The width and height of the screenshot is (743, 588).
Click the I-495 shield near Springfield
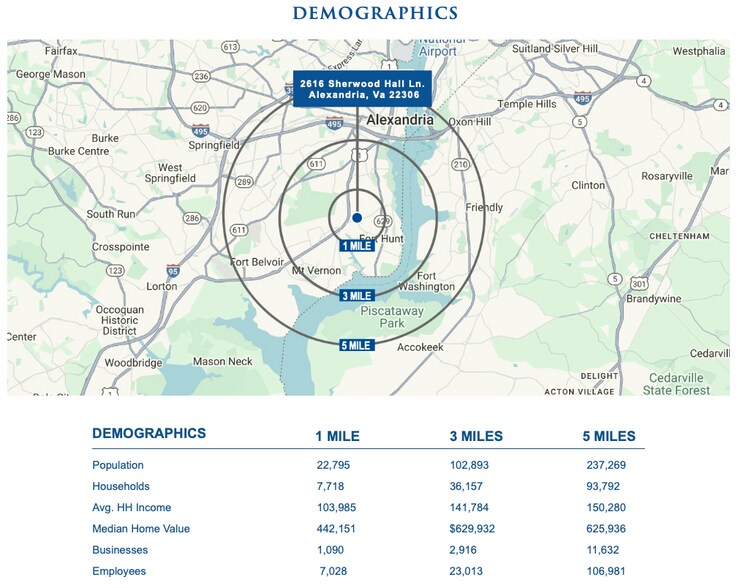pyautogui.click(x=199, y=131)
